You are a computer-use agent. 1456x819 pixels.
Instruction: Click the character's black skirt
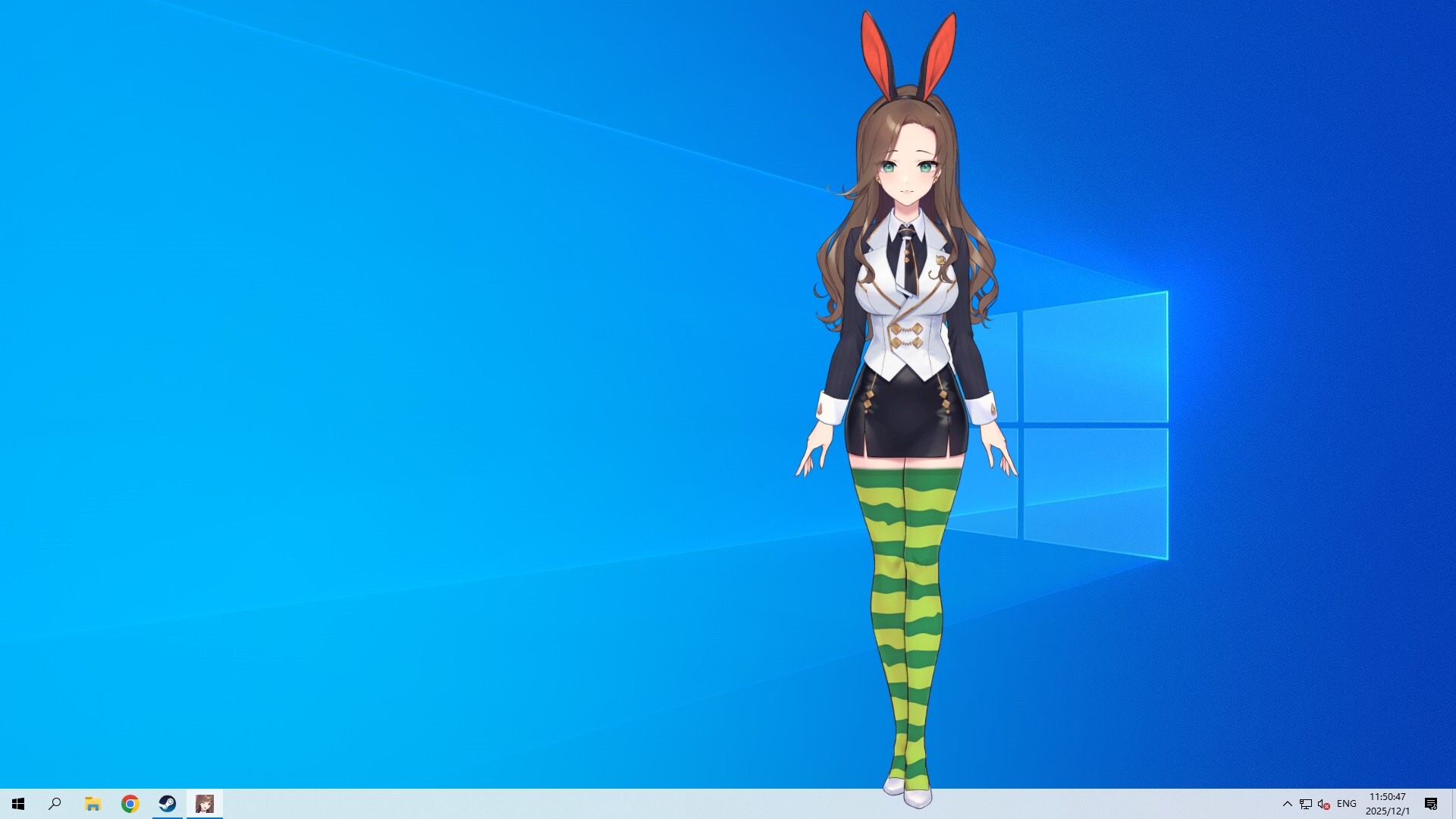(907, 413)
